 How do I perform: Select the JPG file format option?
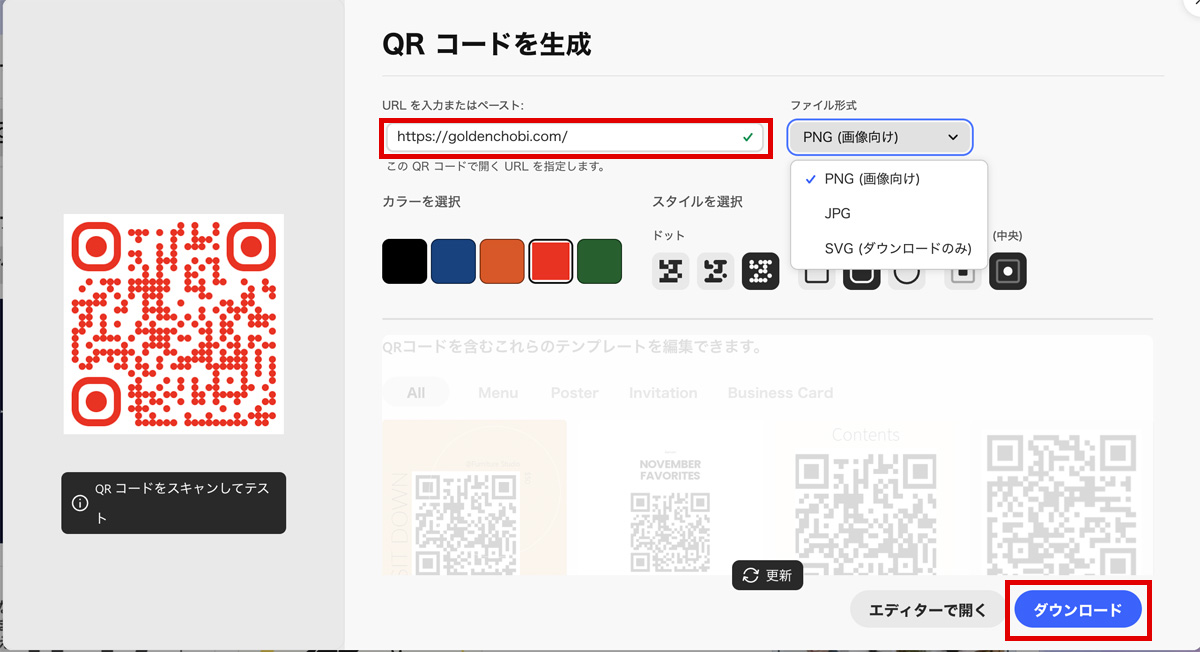[838, 213]
